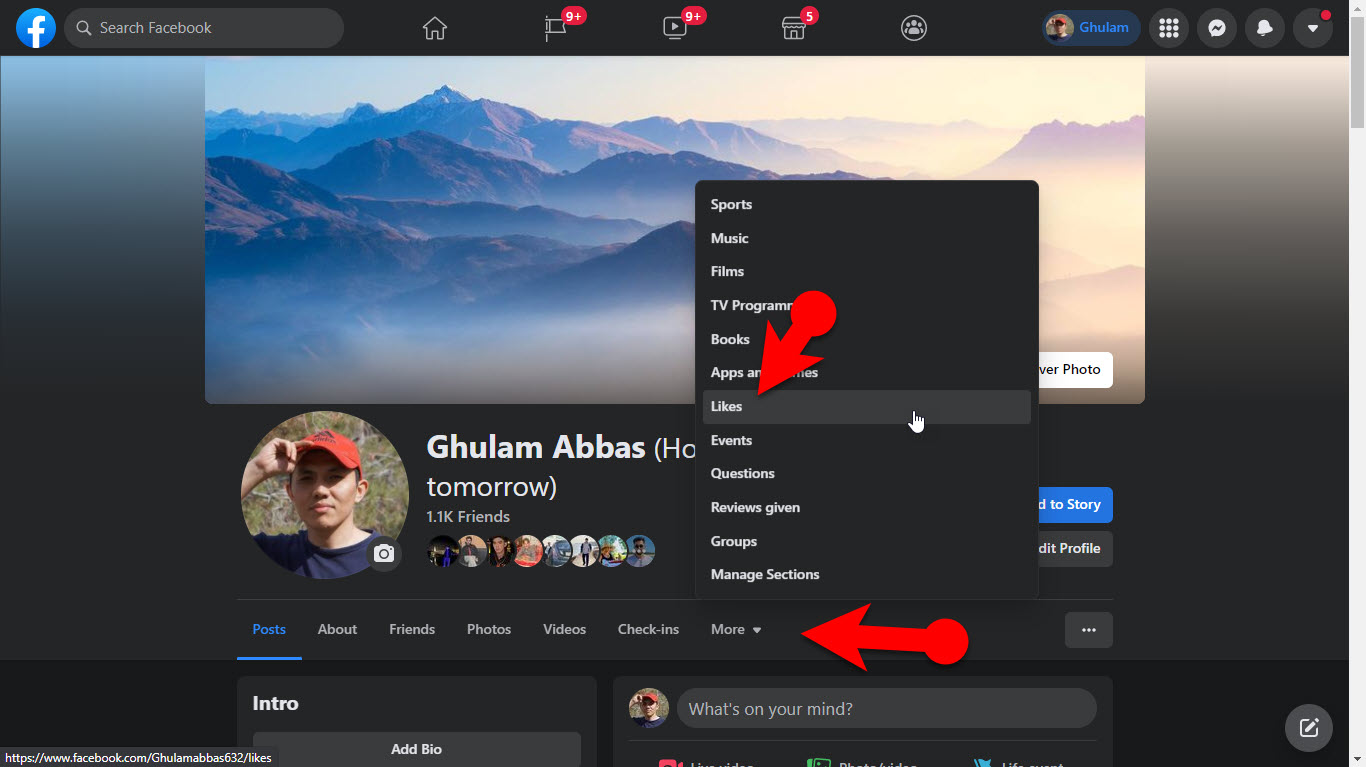Choose Manage Sections in the menu
Screen dimensions: 1366x767
coord(765,575)
